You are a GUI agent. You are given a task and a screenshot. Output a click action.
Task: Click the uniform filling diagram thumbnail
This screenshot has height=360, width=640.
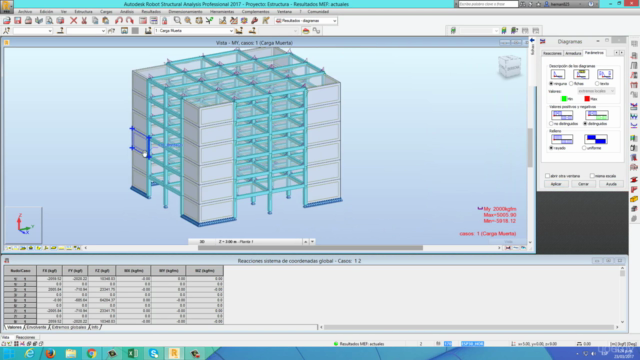596,139
